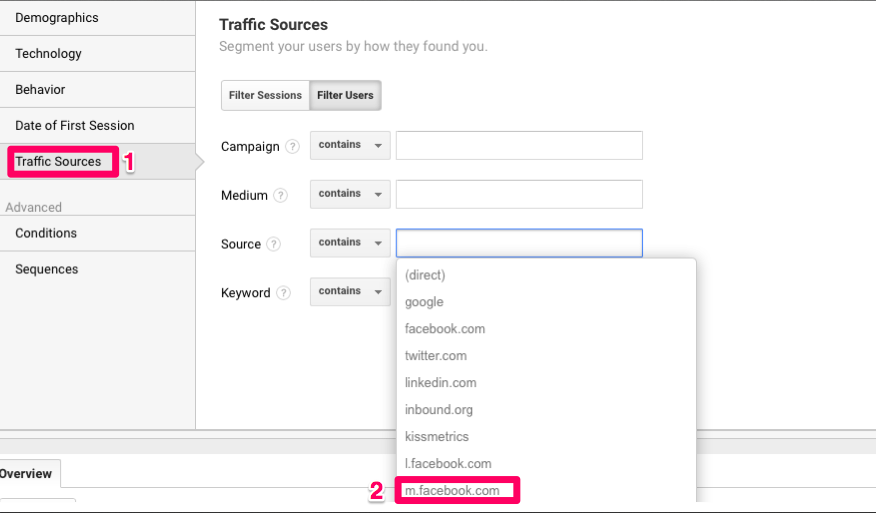Go to the Technology section
Screen dimensions: 876x513
point(98,54)
